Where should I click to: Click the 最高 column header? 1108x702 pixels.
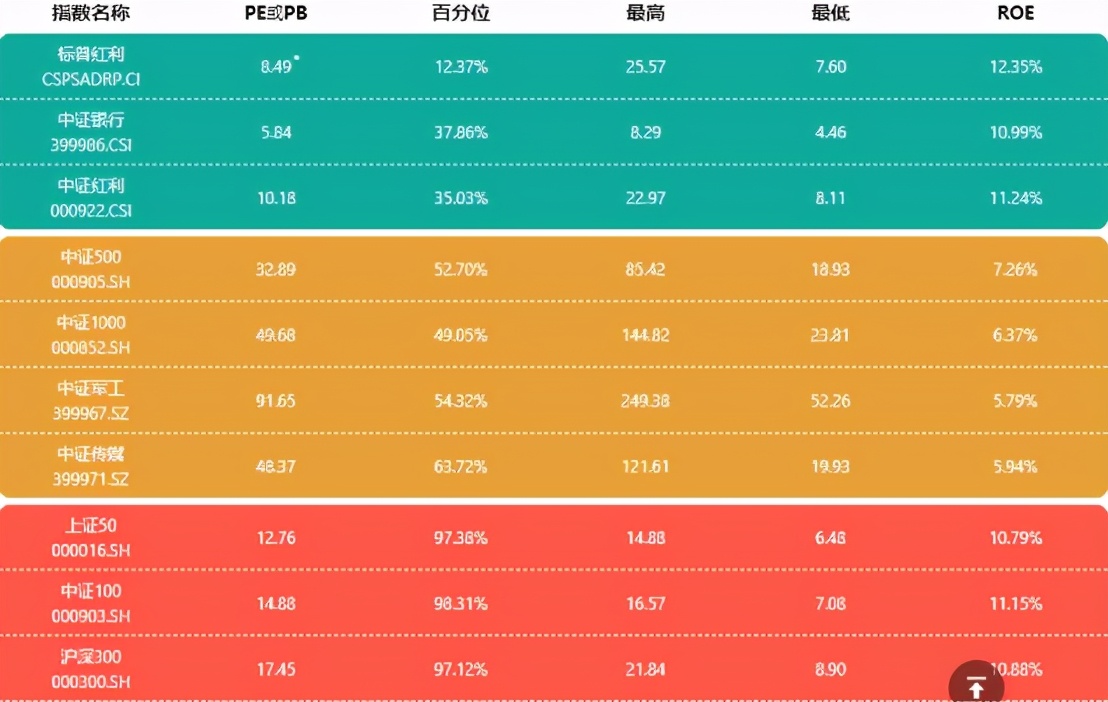[645, 13]
